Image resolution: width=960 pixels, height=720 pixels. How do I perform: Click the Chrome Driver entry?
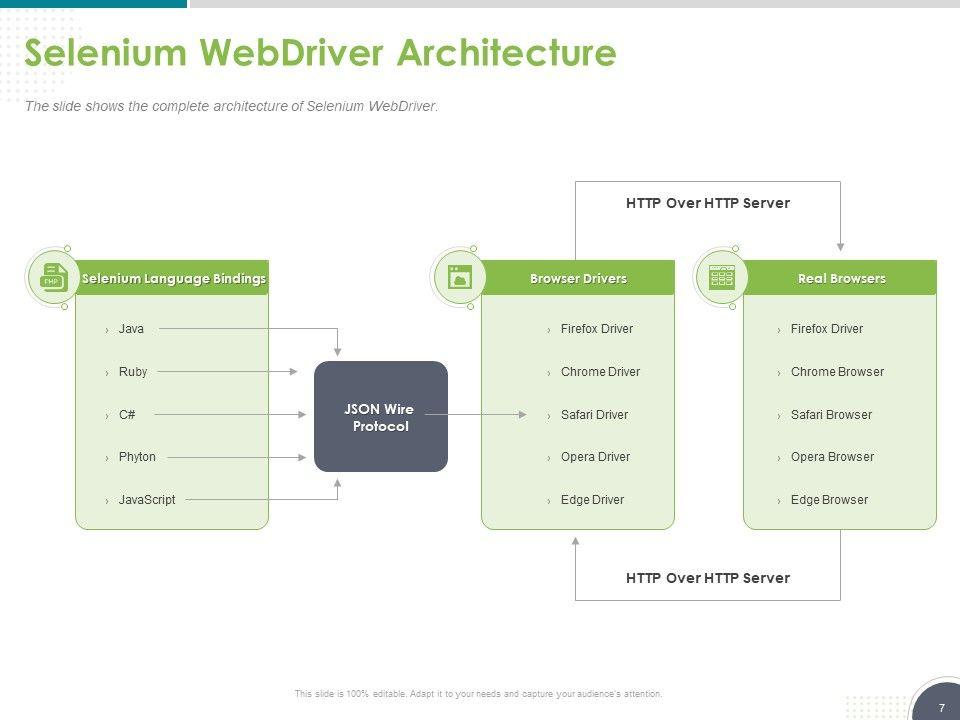tap(600, 372)
